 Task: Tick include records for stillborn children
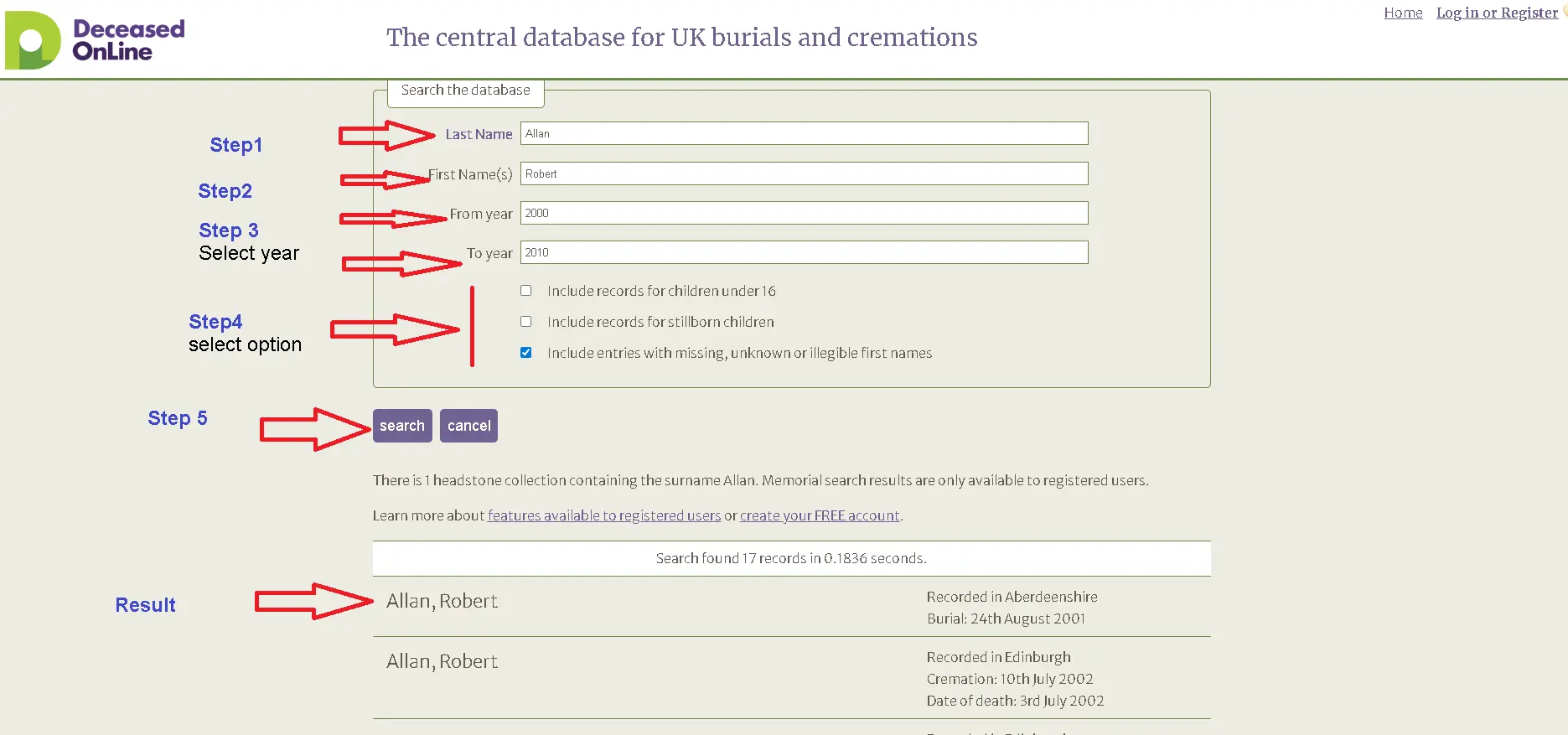(526, 322)
